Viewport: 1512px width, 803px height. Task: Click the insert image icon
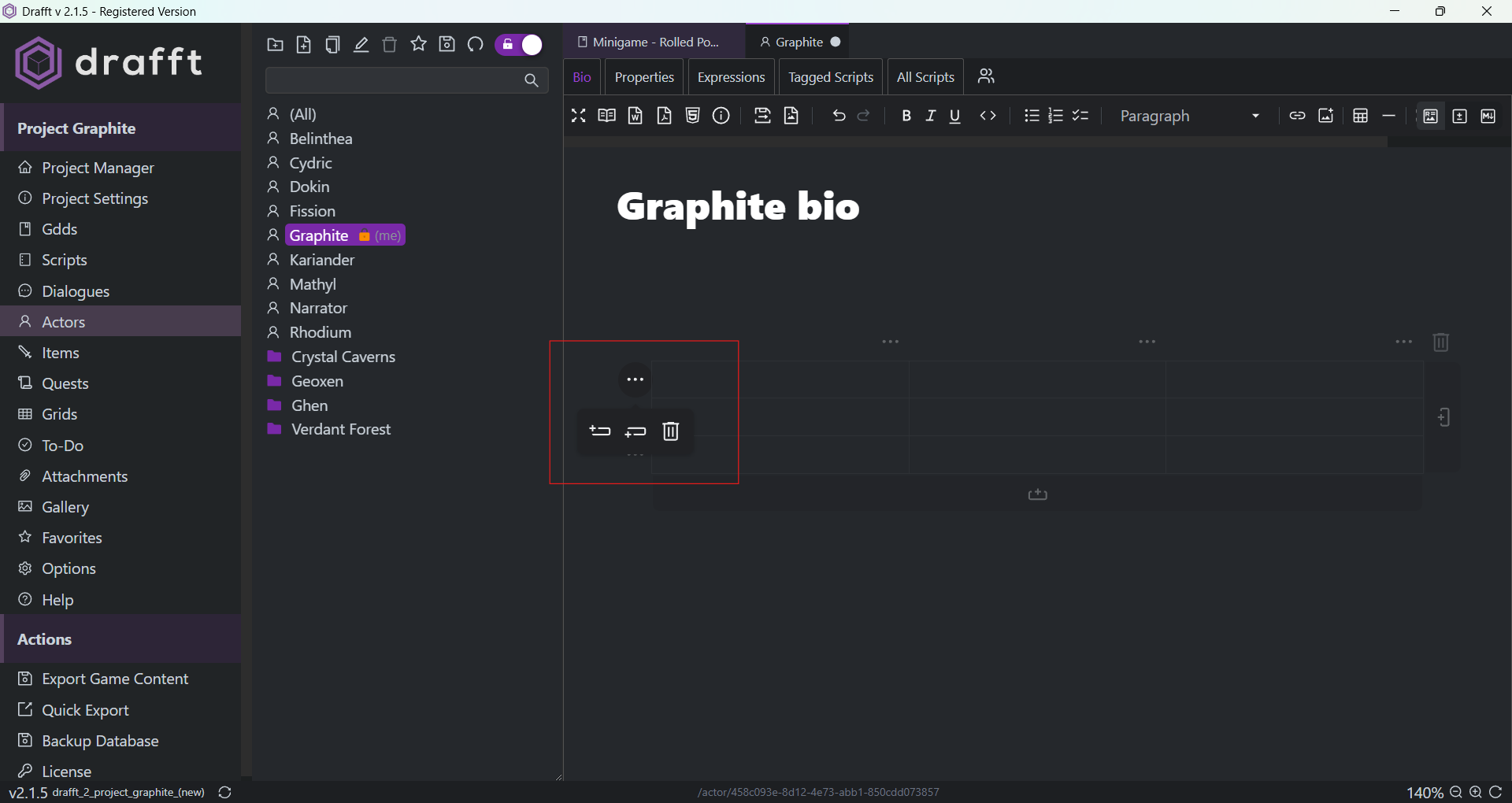[x=1325, y=116]
